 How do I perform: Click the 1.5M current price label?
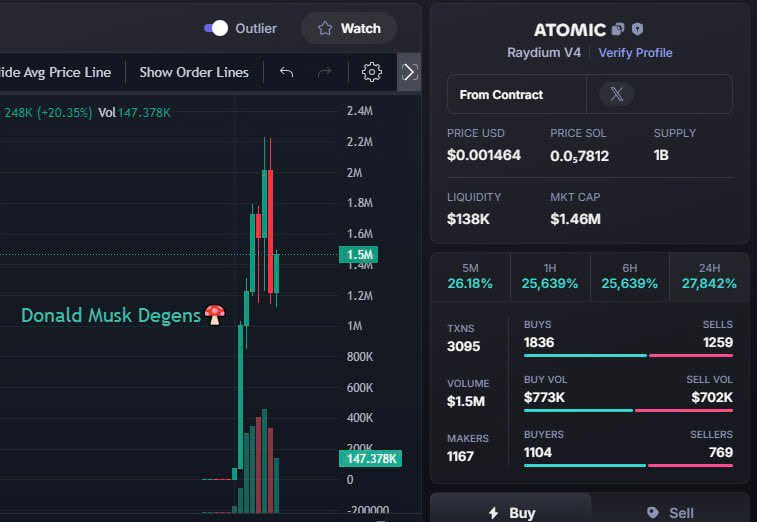pyautogui.click(x=358, y=254)
